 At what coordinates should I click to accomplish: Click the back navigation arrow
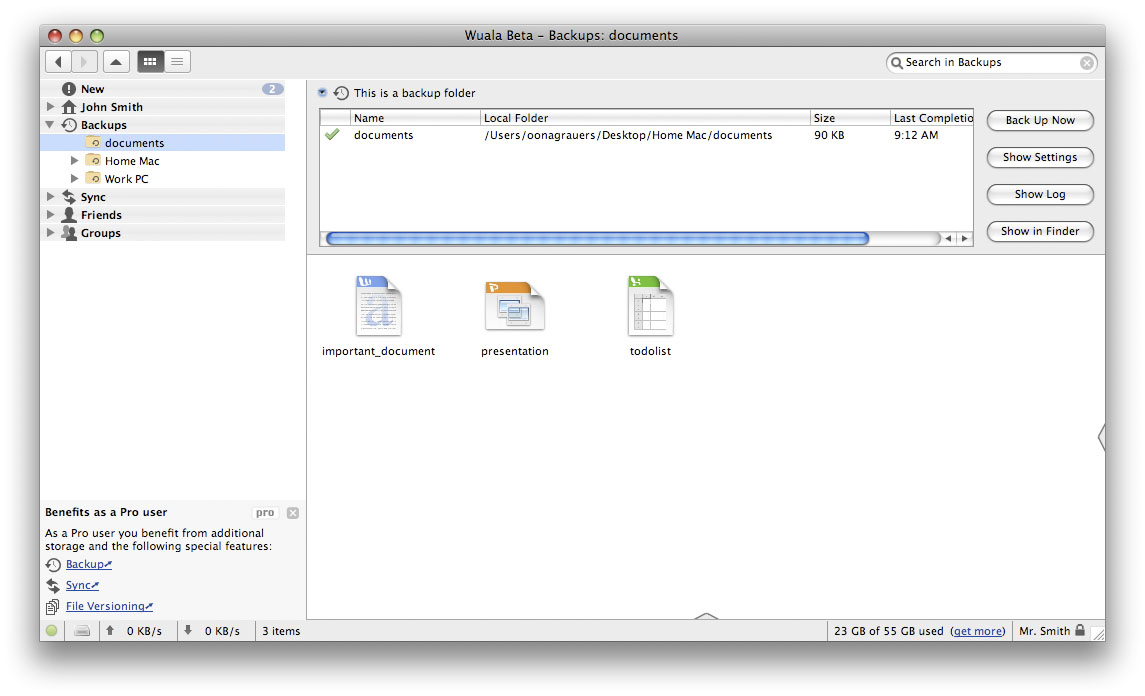click(x=58, y=62)
